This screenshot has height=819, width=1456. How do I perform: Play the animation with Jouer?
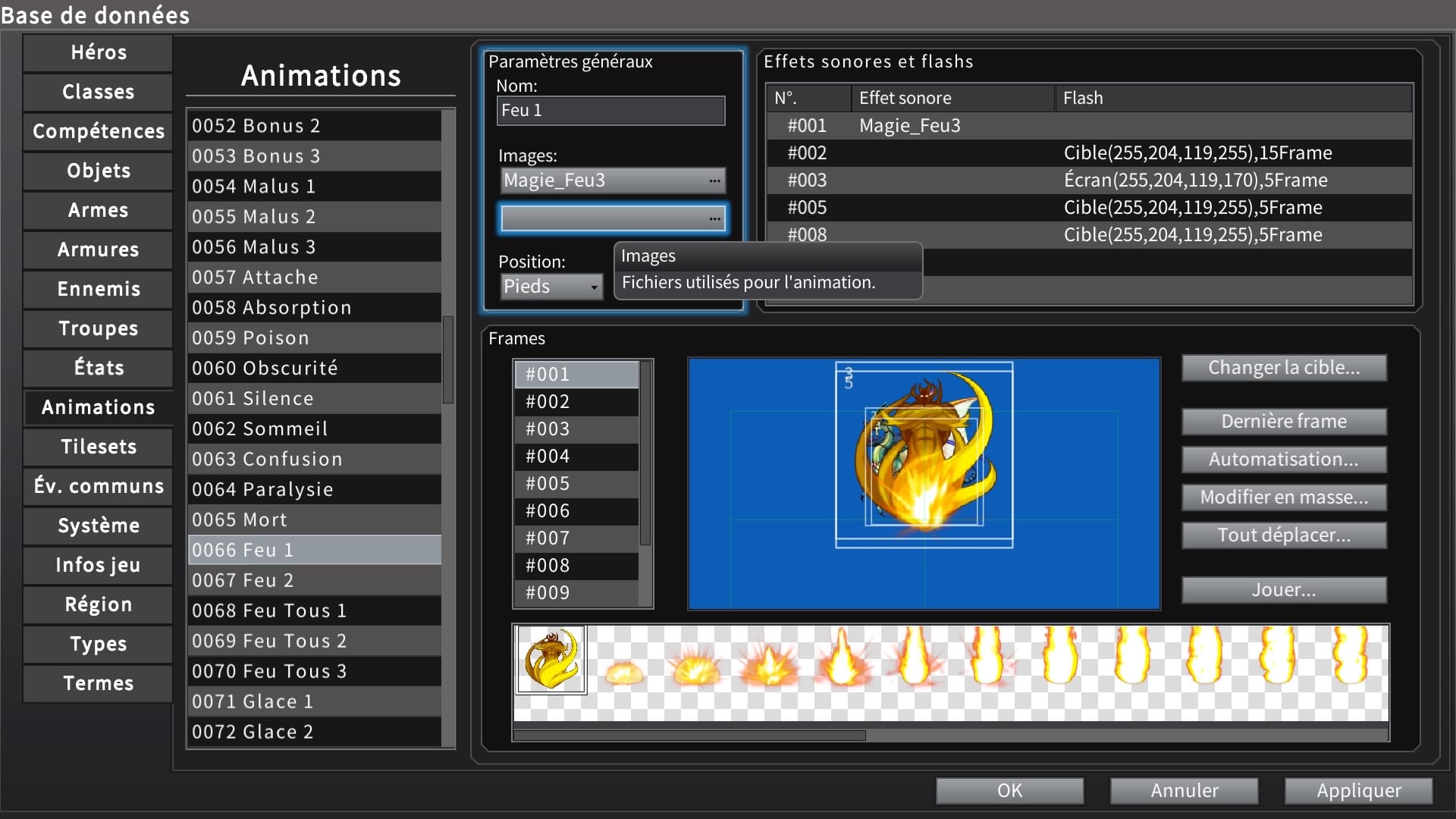click(1284, 590)
